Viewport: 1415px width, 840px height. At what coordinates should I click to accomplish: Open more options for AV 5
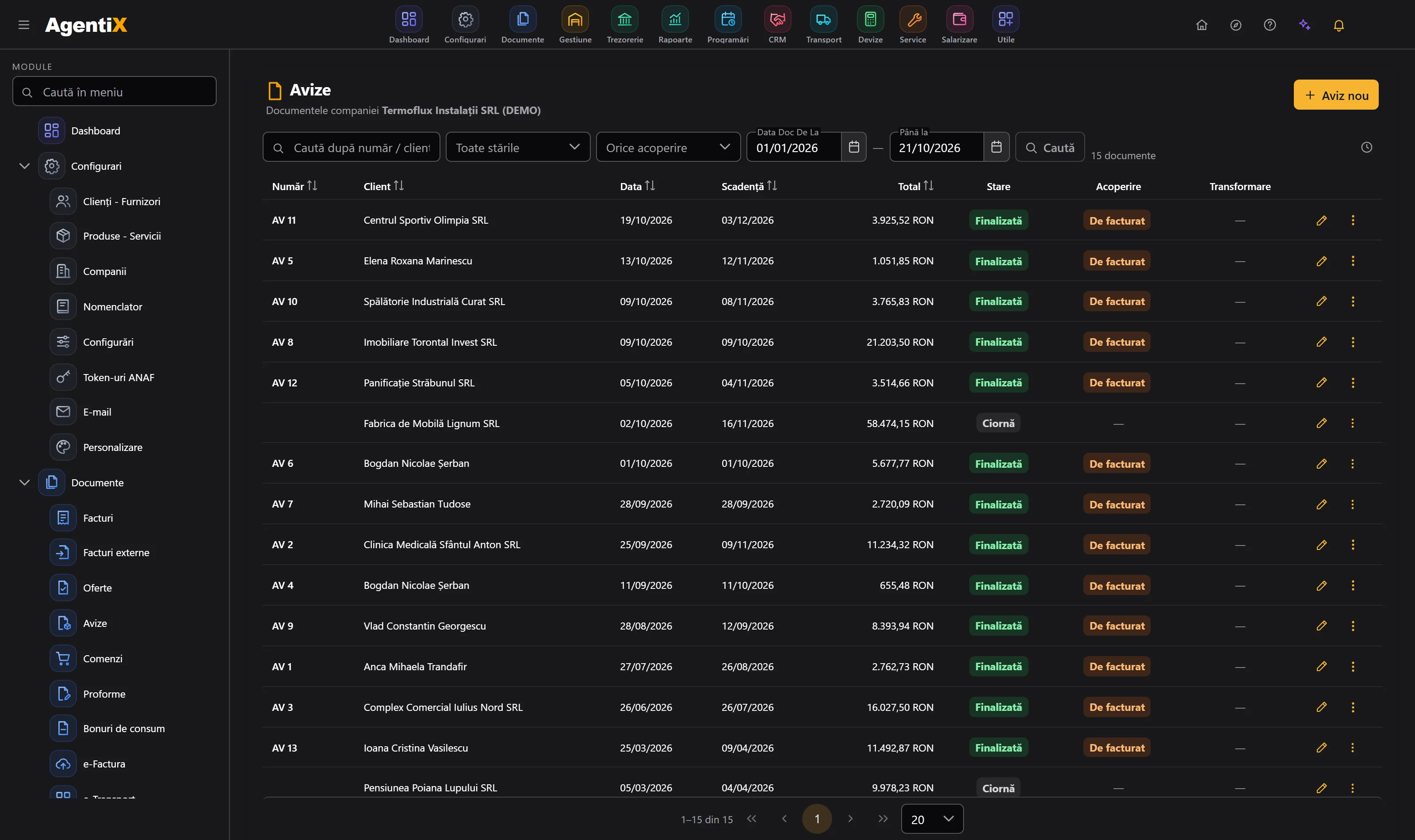tap(1353, 261)
